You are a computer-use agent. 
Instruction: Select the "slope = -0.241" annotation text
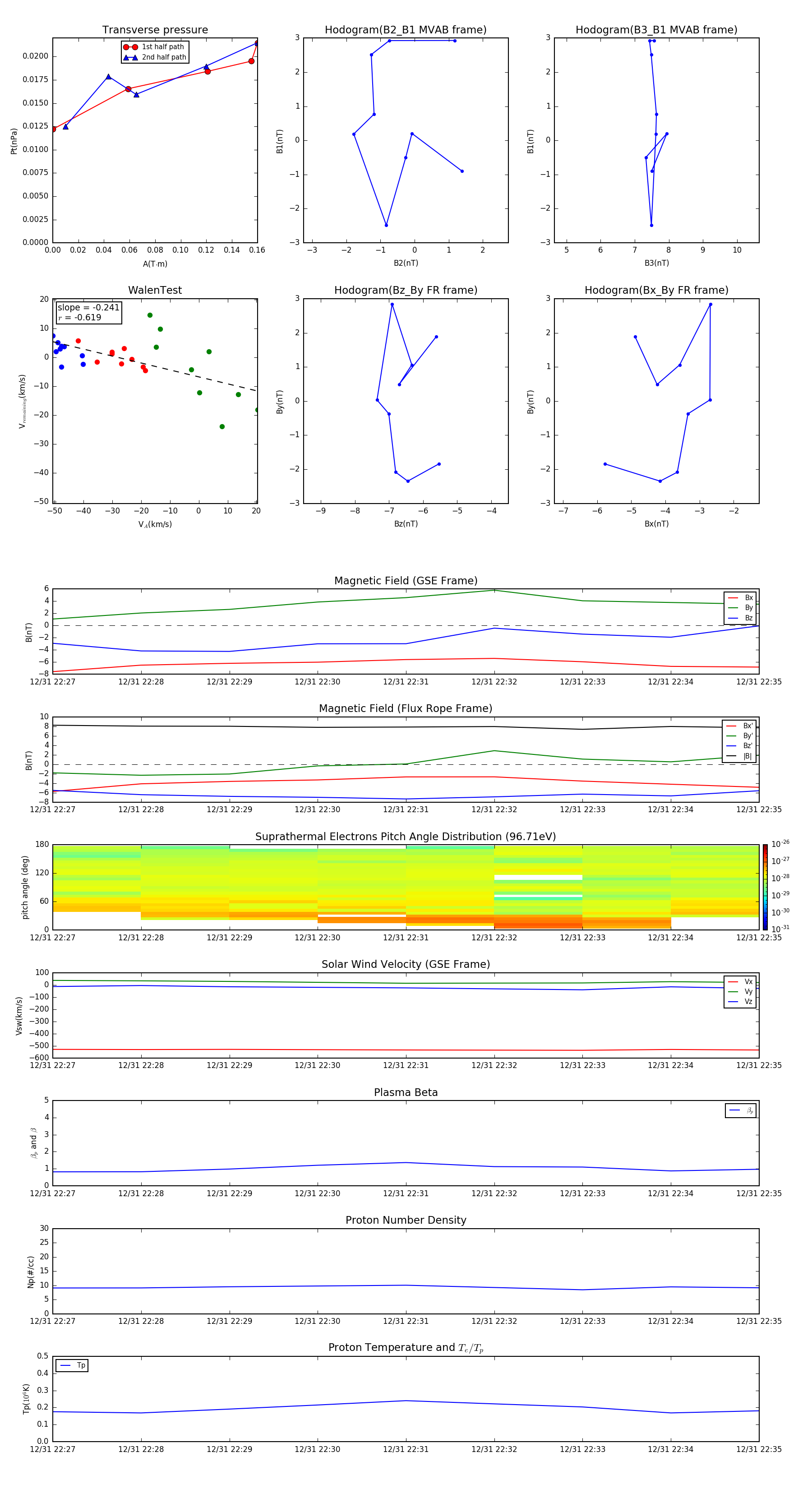tap(88, 308)
